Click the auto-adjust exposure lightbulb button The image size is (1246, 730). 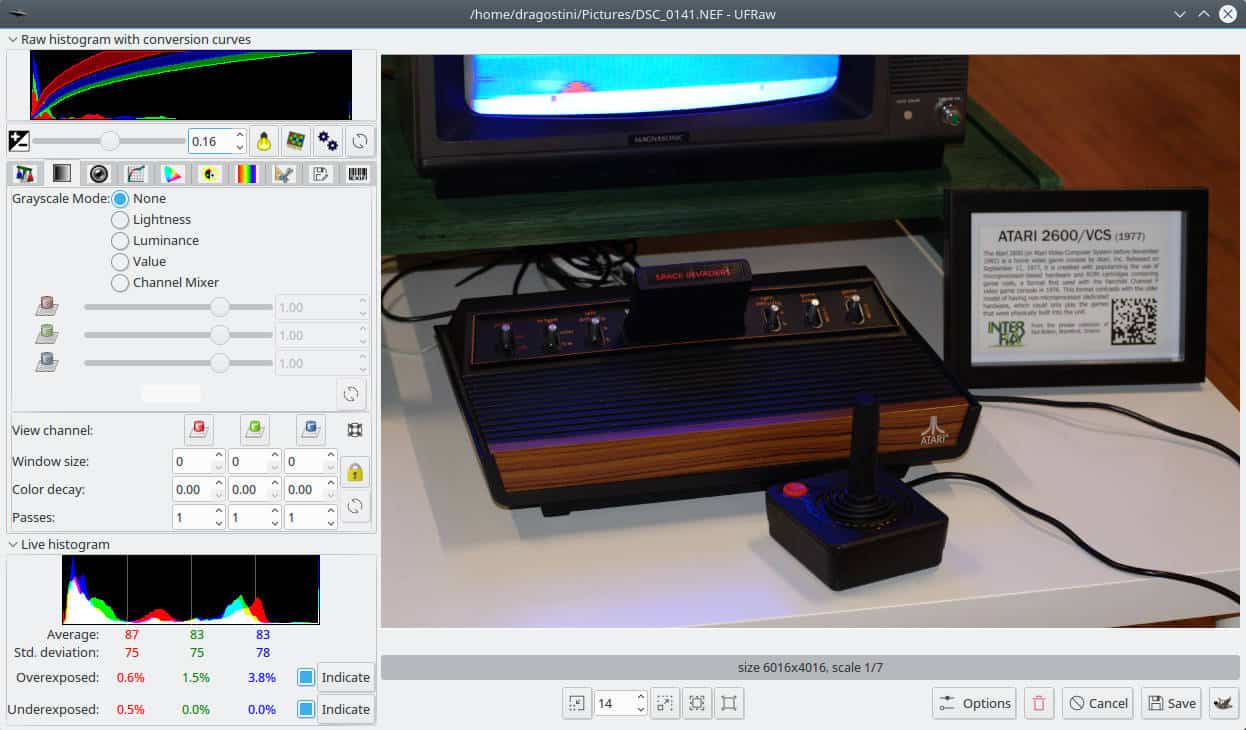tap(264, 141)
